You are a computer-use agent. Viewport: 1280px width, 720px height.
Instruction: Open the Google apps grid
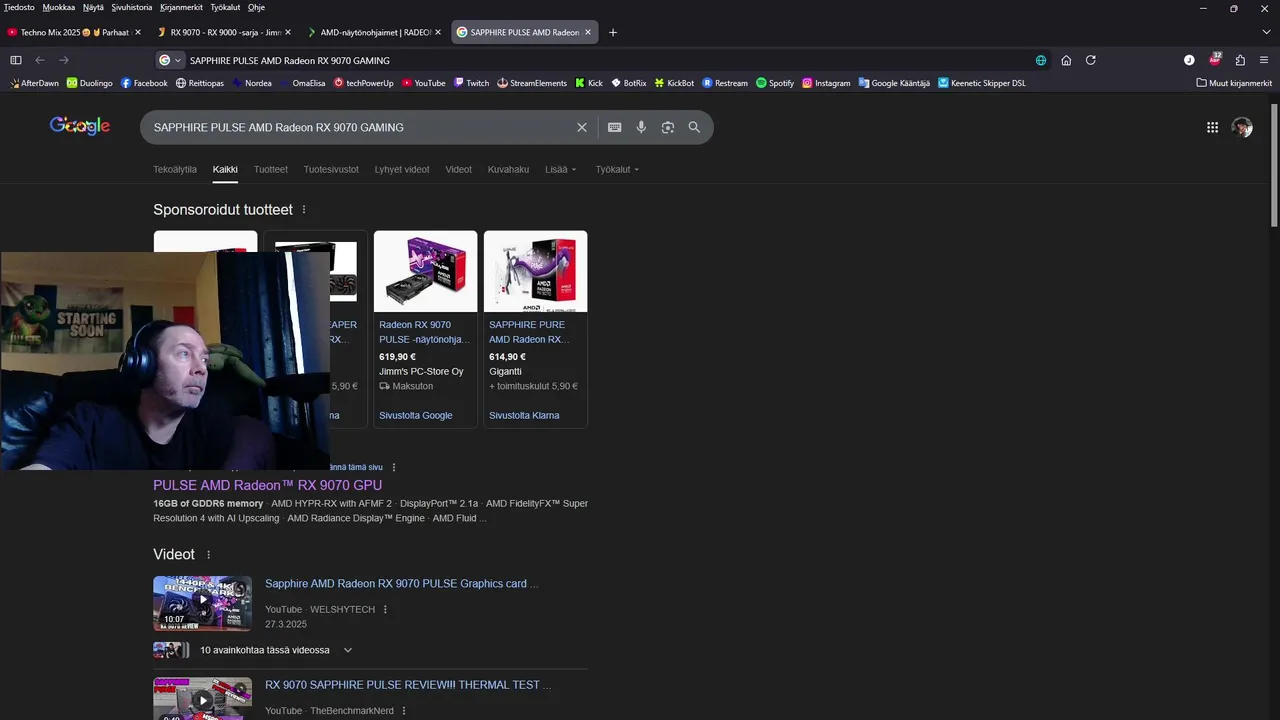pyautogui.click(x=1212, y=127)
